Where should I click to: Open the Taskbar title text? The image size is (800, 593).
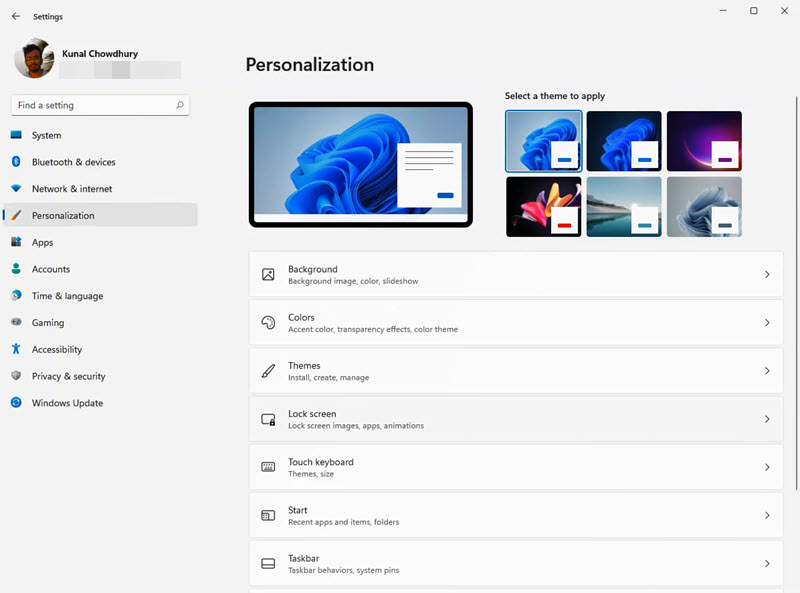coord(304,558)
